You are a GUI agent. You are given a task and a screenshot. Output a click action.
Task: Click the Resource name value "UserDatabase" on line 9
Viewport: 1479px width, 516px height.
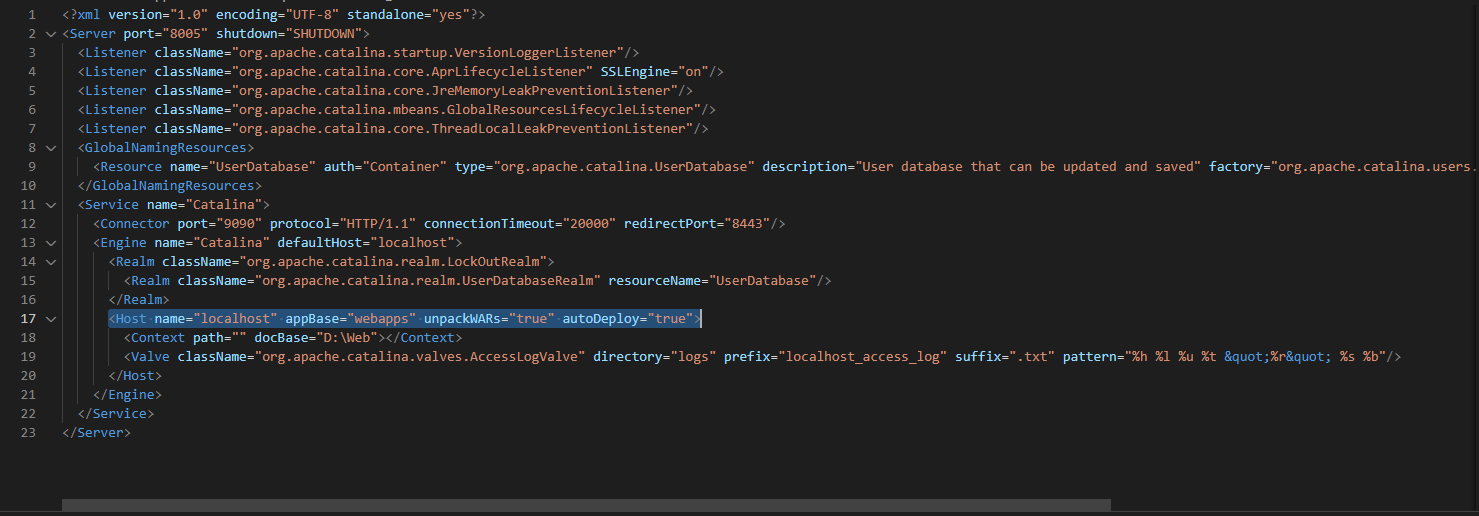tap(262, 166)
